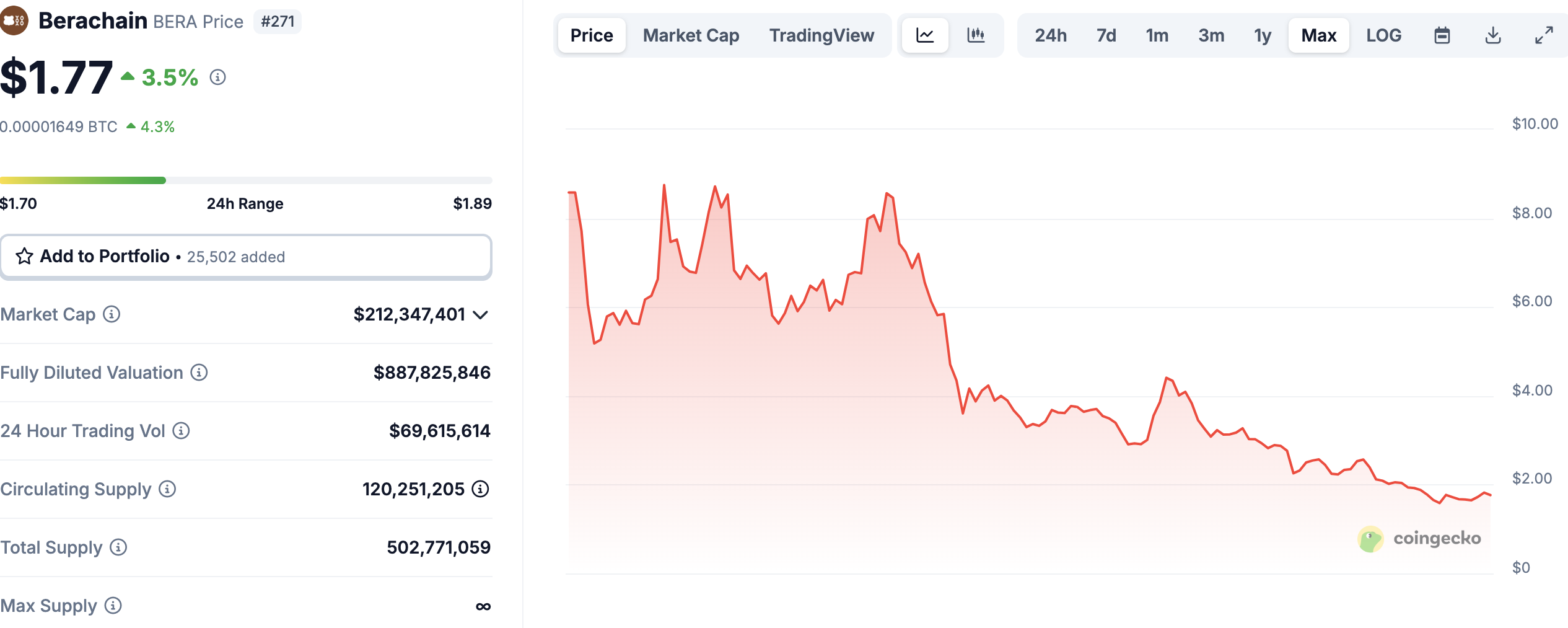Click the 0.00001649 BTC price text
Image resolution: width=1568 pixels, height=628 pixels.
[59, 127]
